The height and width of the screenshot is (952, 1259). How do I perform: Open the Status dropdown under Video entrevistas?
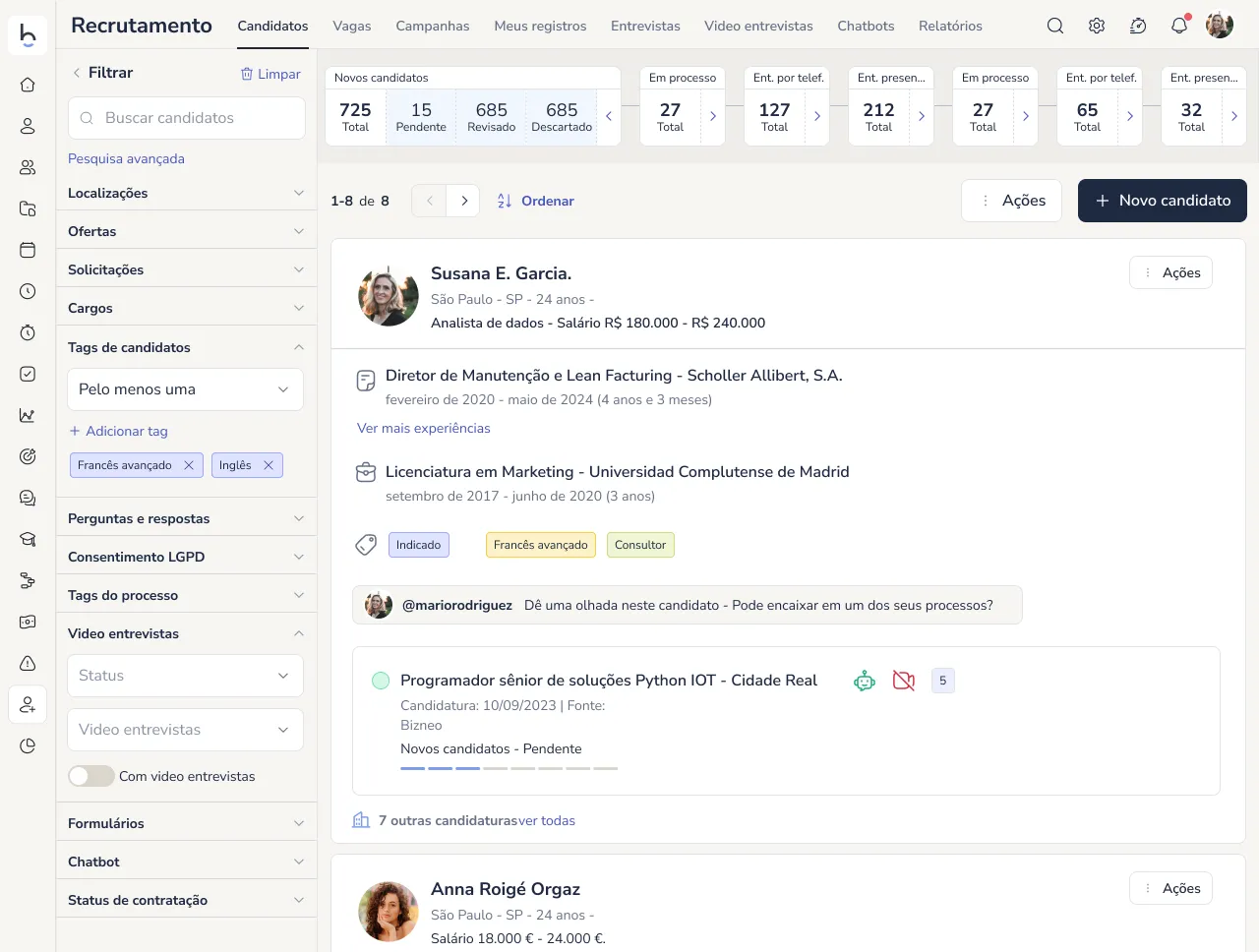pos(186,676)
